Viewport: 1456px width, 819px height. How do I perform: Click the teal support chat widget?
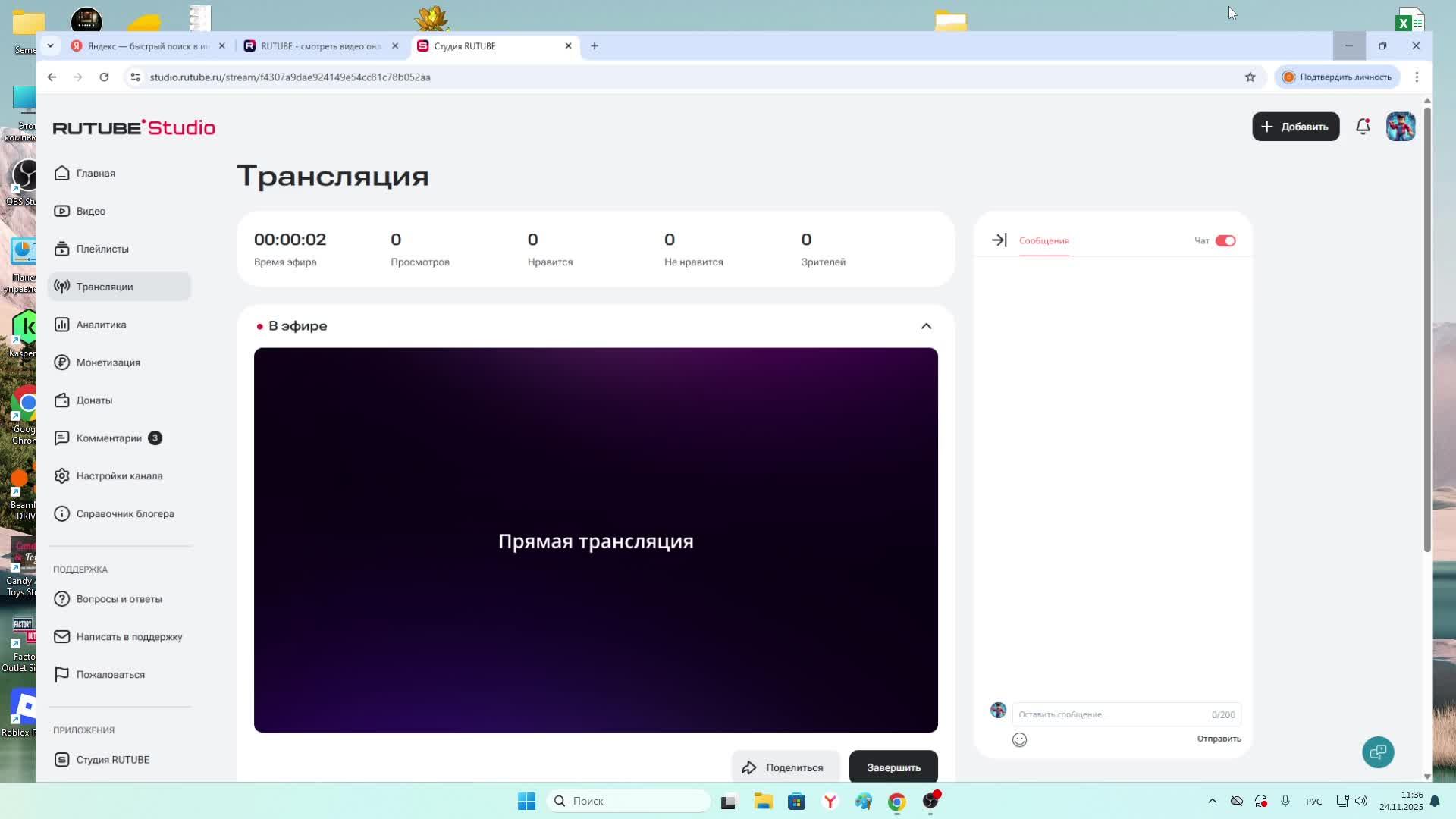tap(1378, 752)
